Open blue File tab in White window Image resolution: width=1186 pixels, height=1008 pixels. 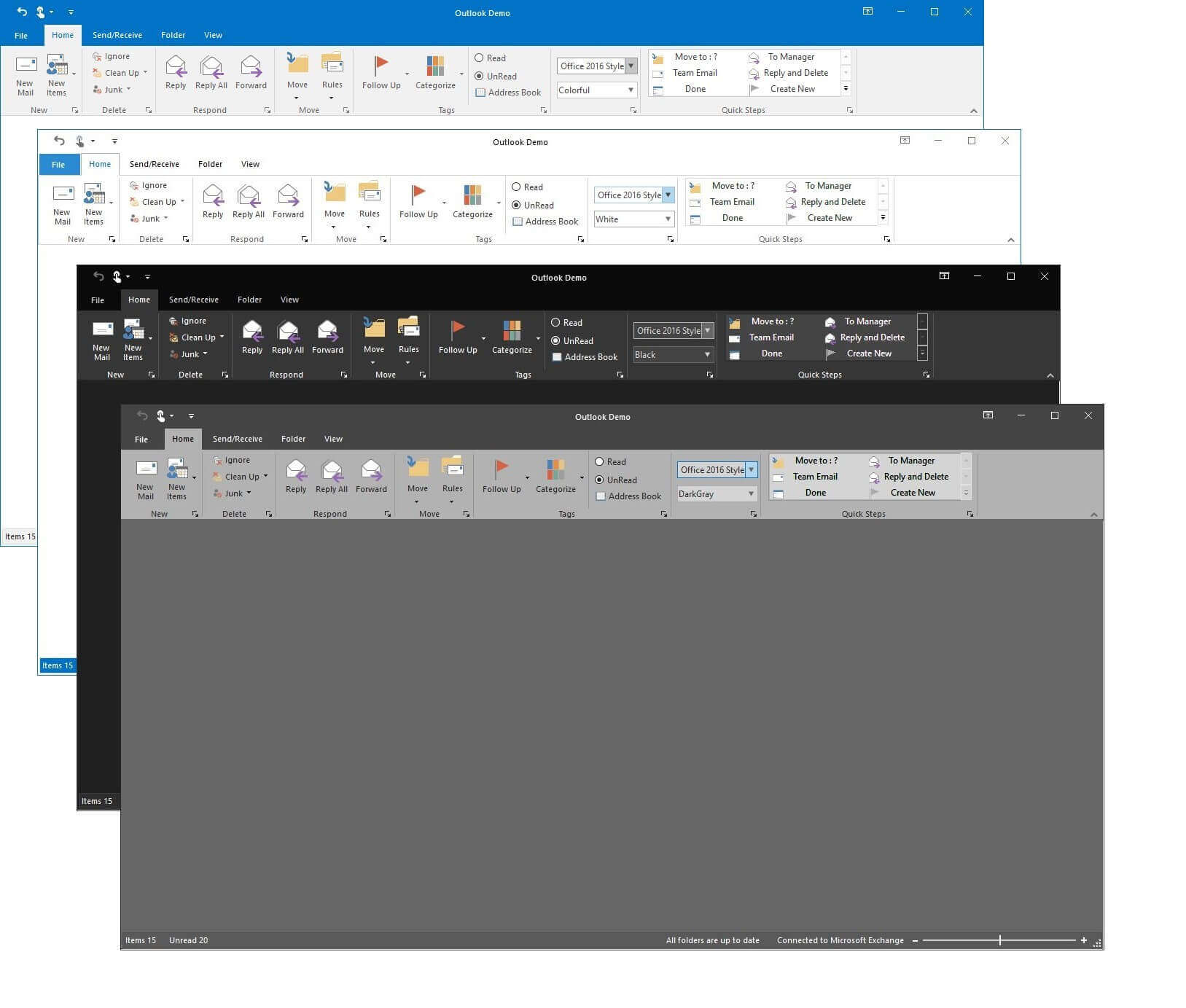pos(58,165)
